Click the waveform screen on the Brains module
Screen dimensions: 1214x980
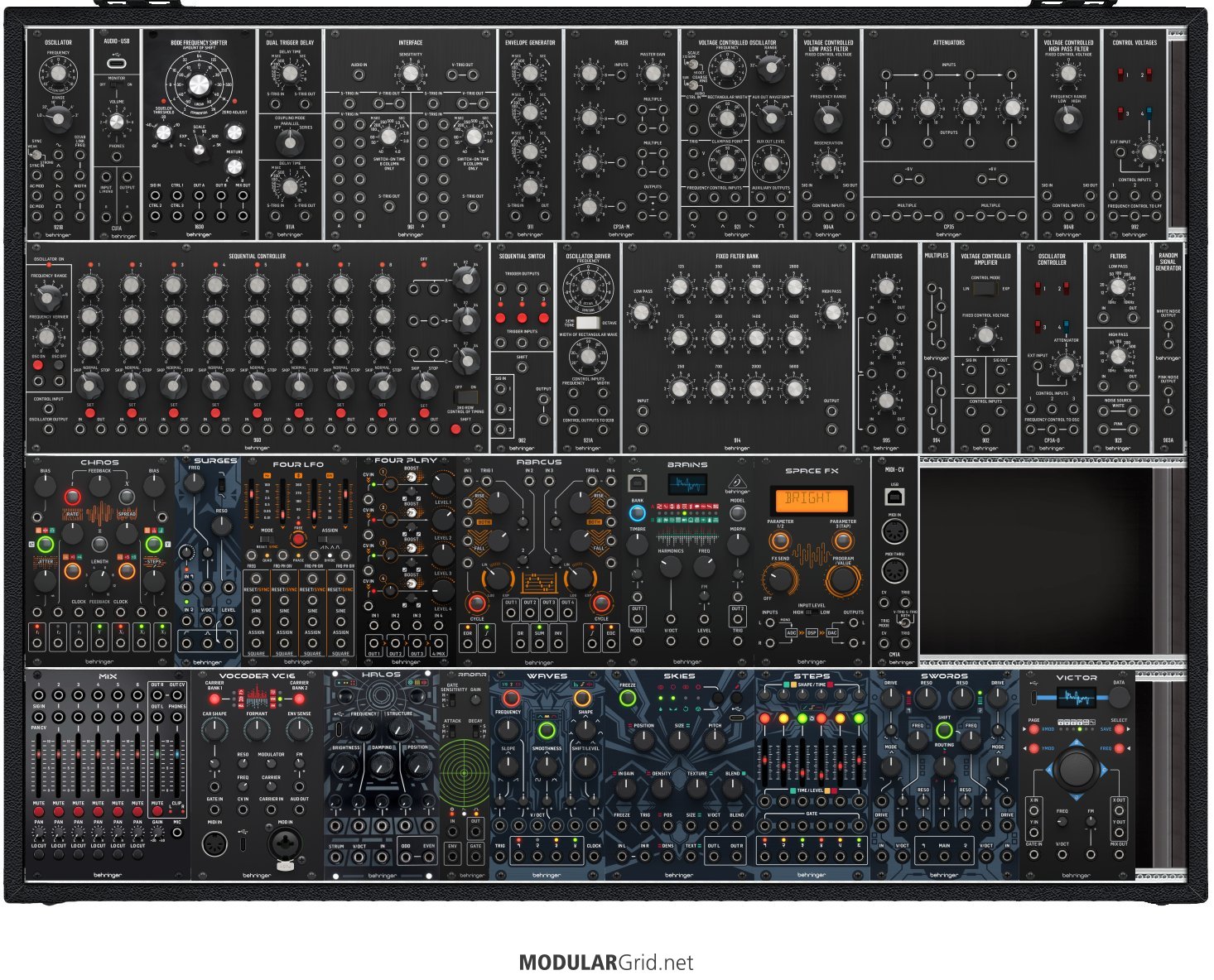(x=687, y=483)
